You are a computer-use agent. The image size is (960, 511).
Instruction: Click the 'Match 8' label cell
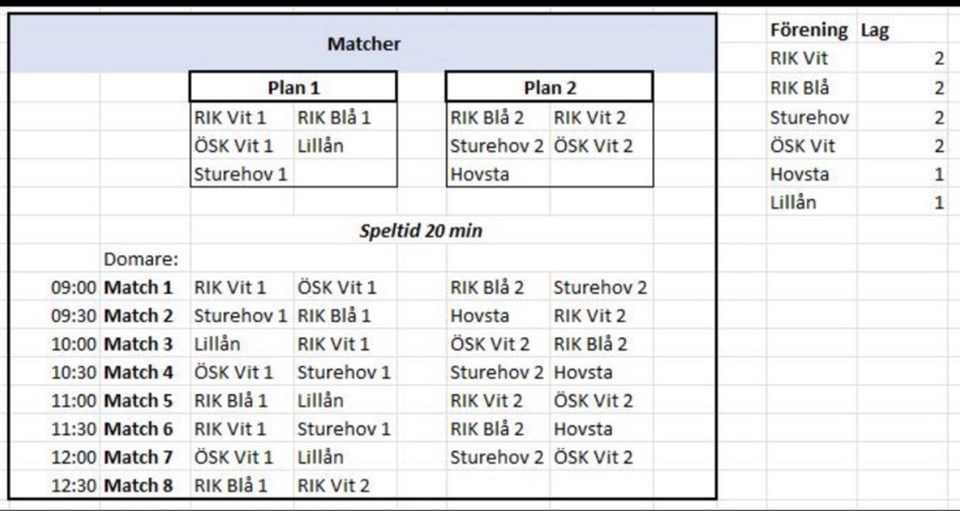tap(139, 486)
